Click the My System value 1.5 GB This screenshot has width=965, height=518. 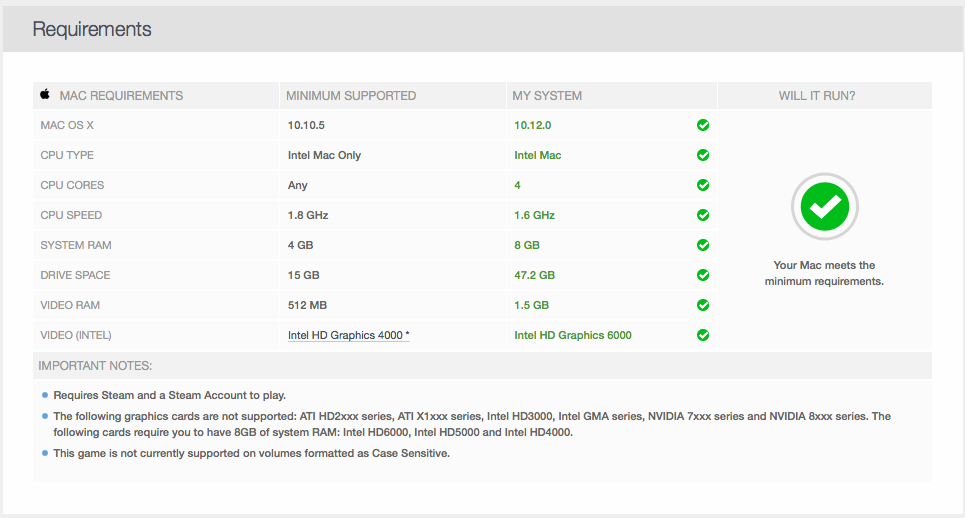coord(531,305)
